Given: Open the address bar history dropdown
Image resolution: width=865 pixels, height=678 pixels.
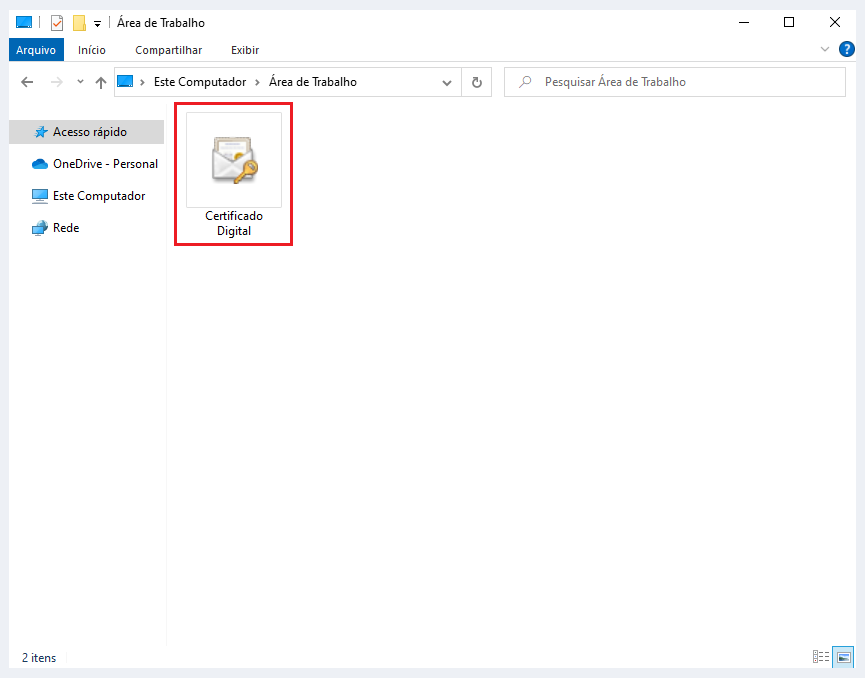Looking at the screenshot, I should point(447,83).
